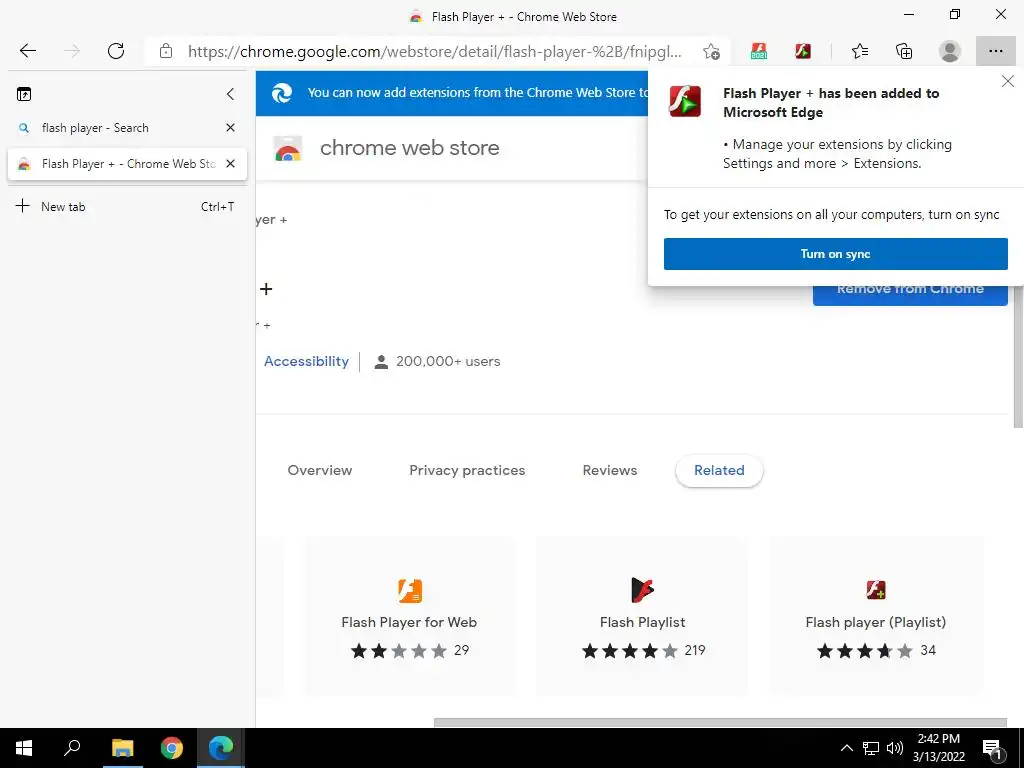Click the vertical page scrollbar
Viewport: 1024px width, 768px height.
click(1018, 358)
